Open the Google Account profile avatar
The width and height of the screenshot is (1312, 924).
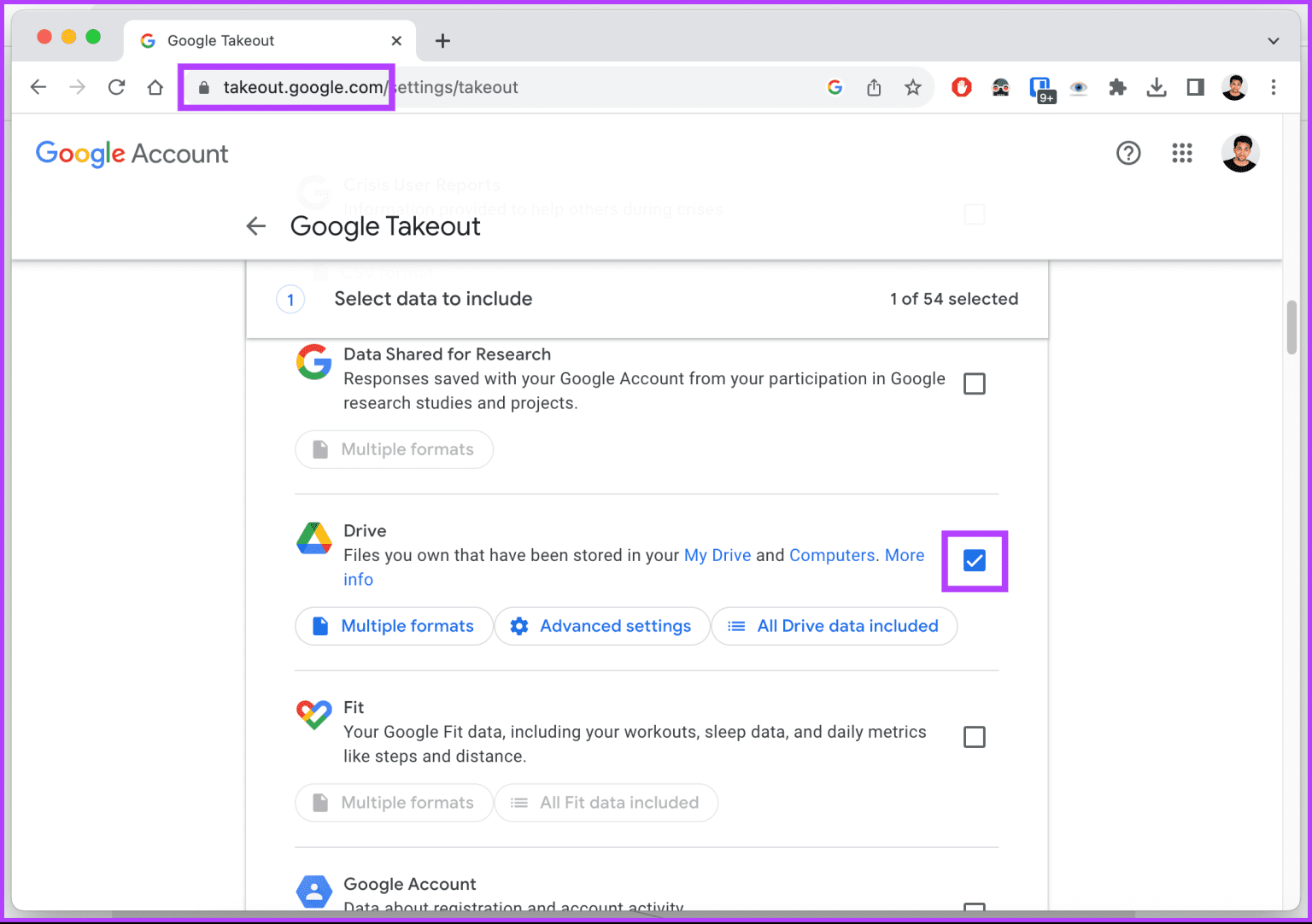click(1240, 153)
